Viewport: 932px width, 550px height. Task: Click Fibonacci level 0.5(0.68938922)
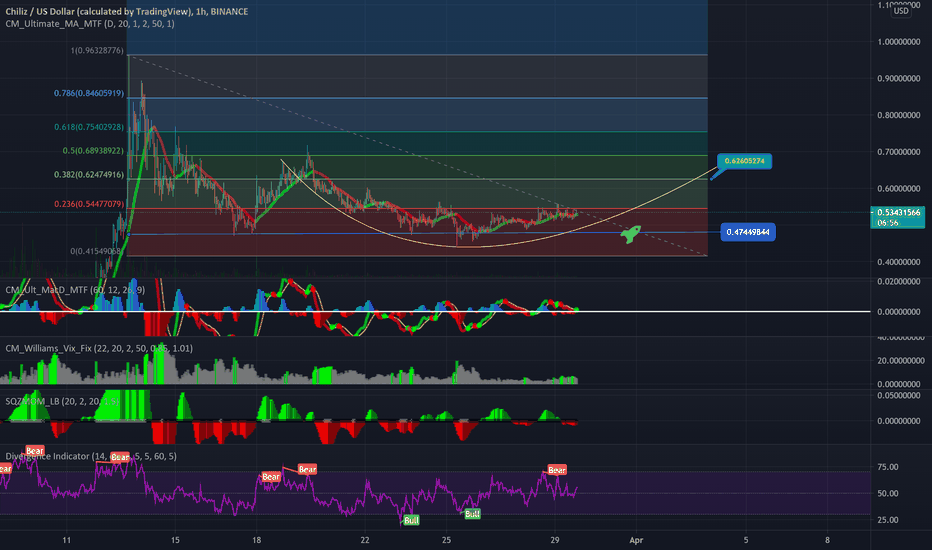[x=93, y=151]
